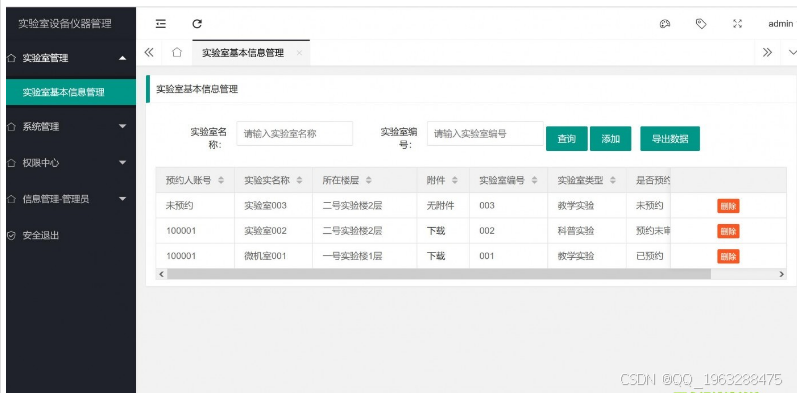Click the 实验室管理 house icon
Image resolution: width=797 pixels, height=393 pixels.
12,58
